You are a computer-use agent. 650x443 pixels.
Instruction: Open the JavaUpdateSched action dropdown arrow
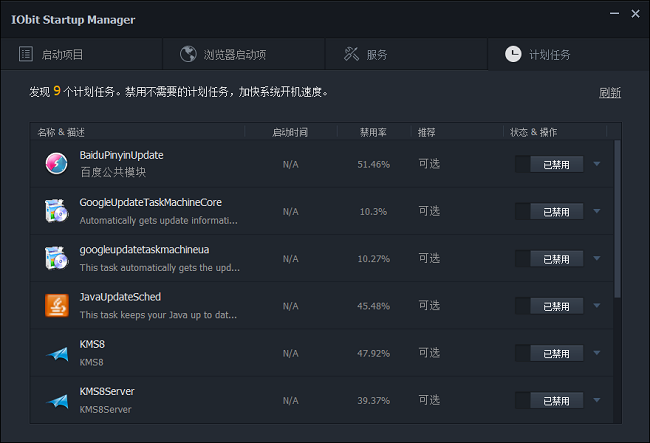pos(597,306)
